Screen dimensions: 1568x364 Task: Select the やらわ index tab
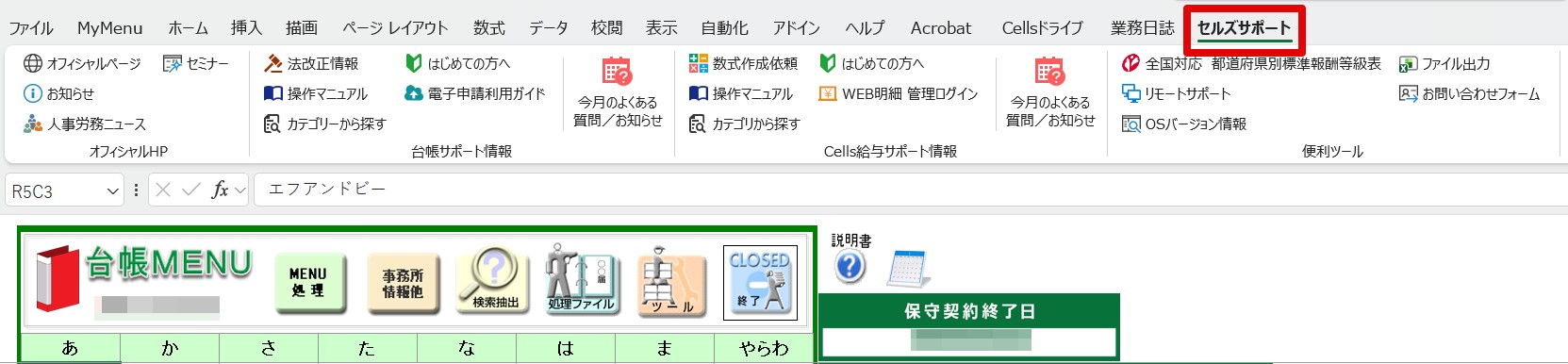pyautogui.click(x=764, y=348)
